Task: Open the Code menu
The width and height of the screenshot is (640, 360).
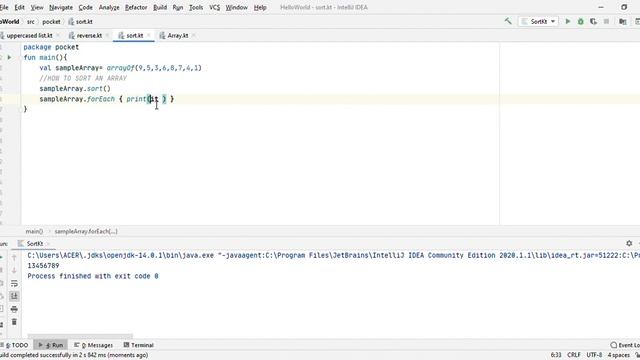Action: pyautogui.click(x=85, y=7)
